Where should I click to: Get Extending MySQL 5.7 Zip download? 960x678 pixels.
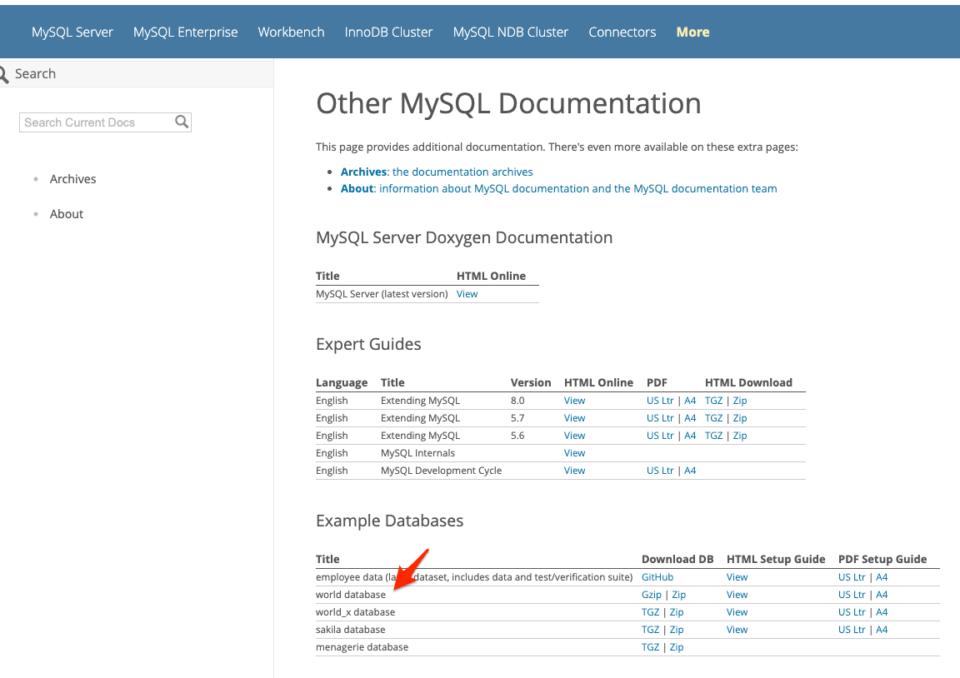click(x=740, y=418)
